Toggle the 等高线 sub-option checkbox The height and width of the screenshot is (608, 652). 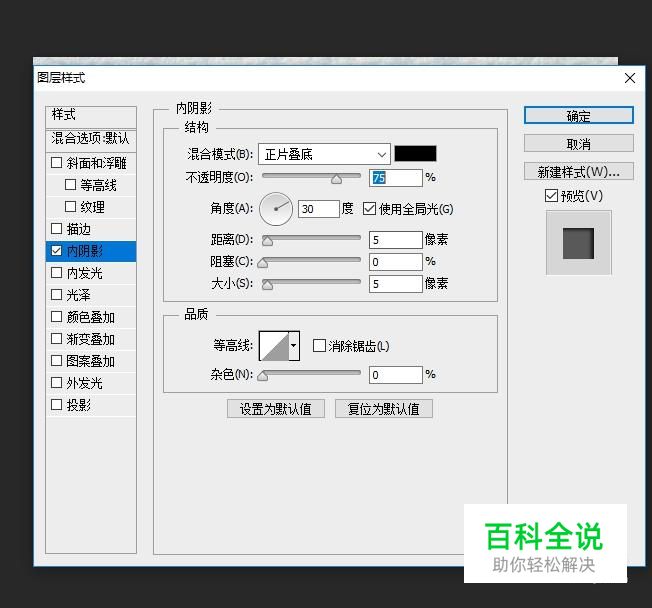click(x=71, y=185)
